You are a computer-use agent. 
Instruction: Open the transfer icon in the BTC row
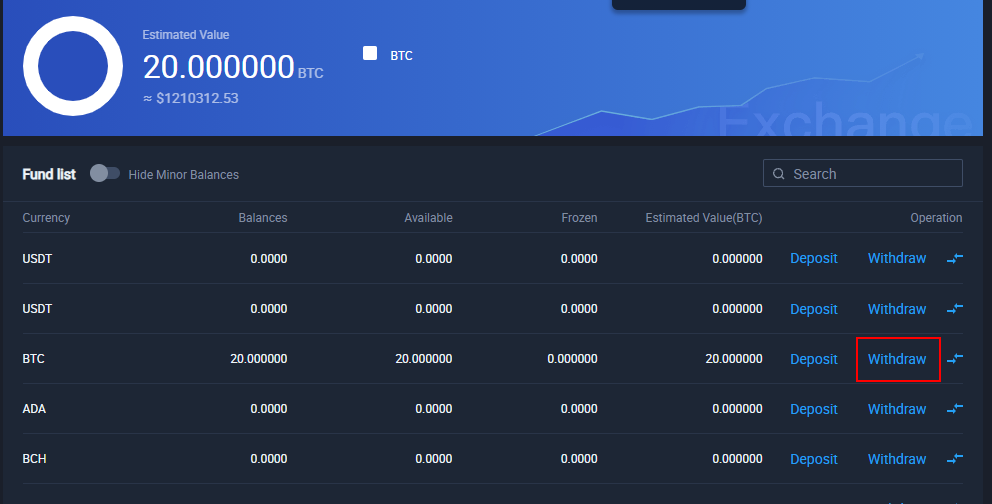pos(955,359)
